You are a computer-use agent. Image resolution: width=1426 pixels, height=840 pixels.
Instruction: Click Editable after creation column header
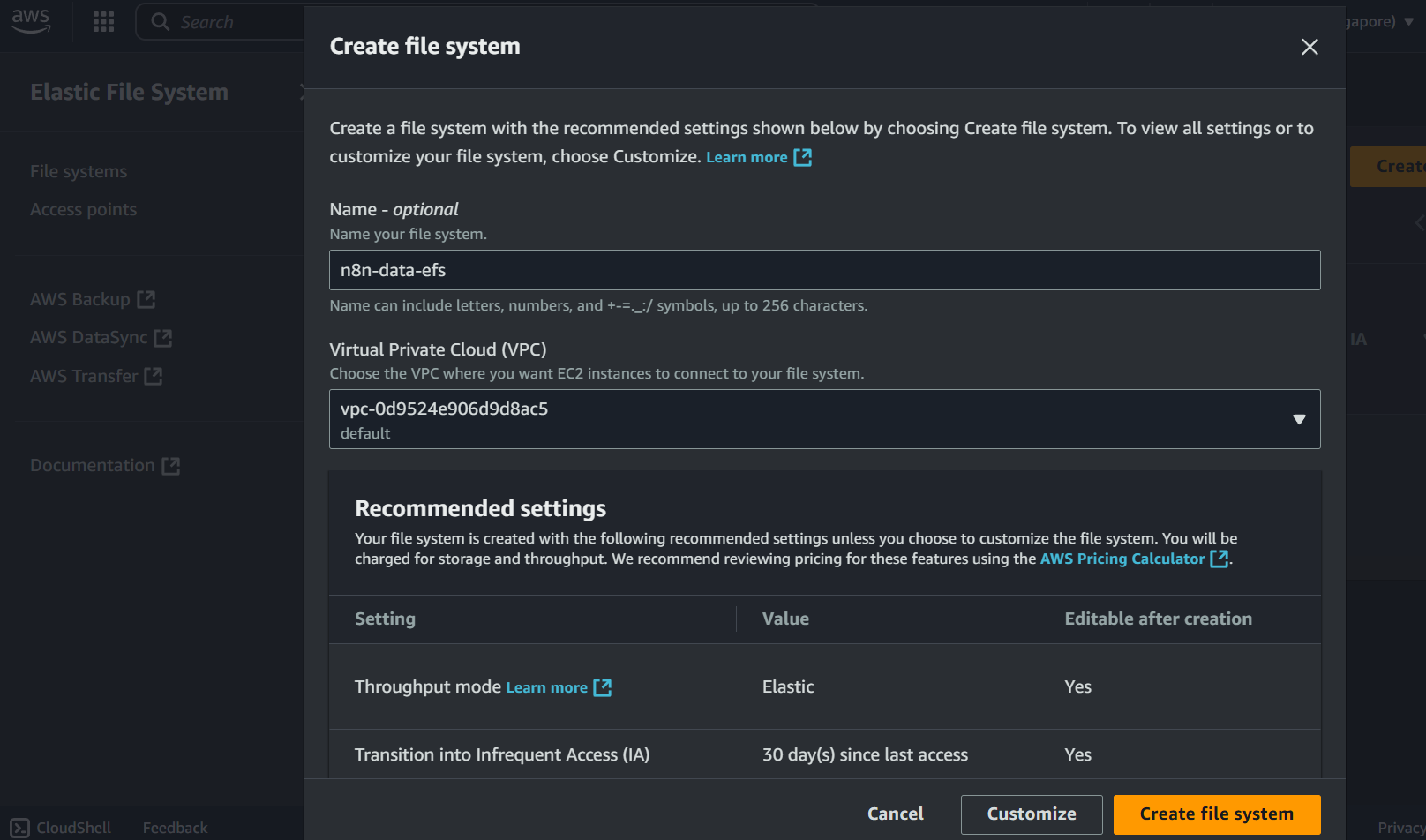1159,619
